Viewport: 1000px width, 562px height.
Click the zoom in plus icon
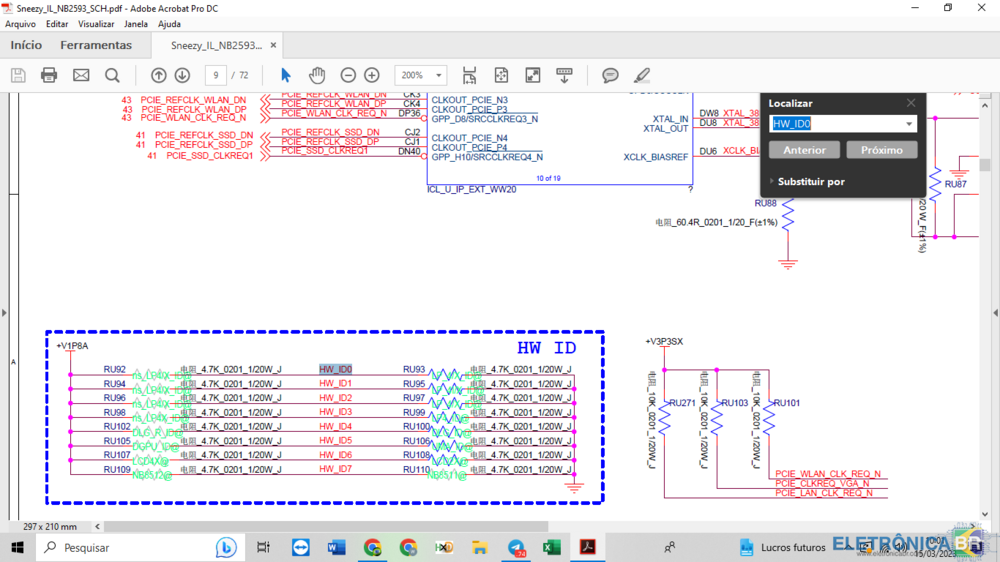pyautogui.click(x=372, y=75)
